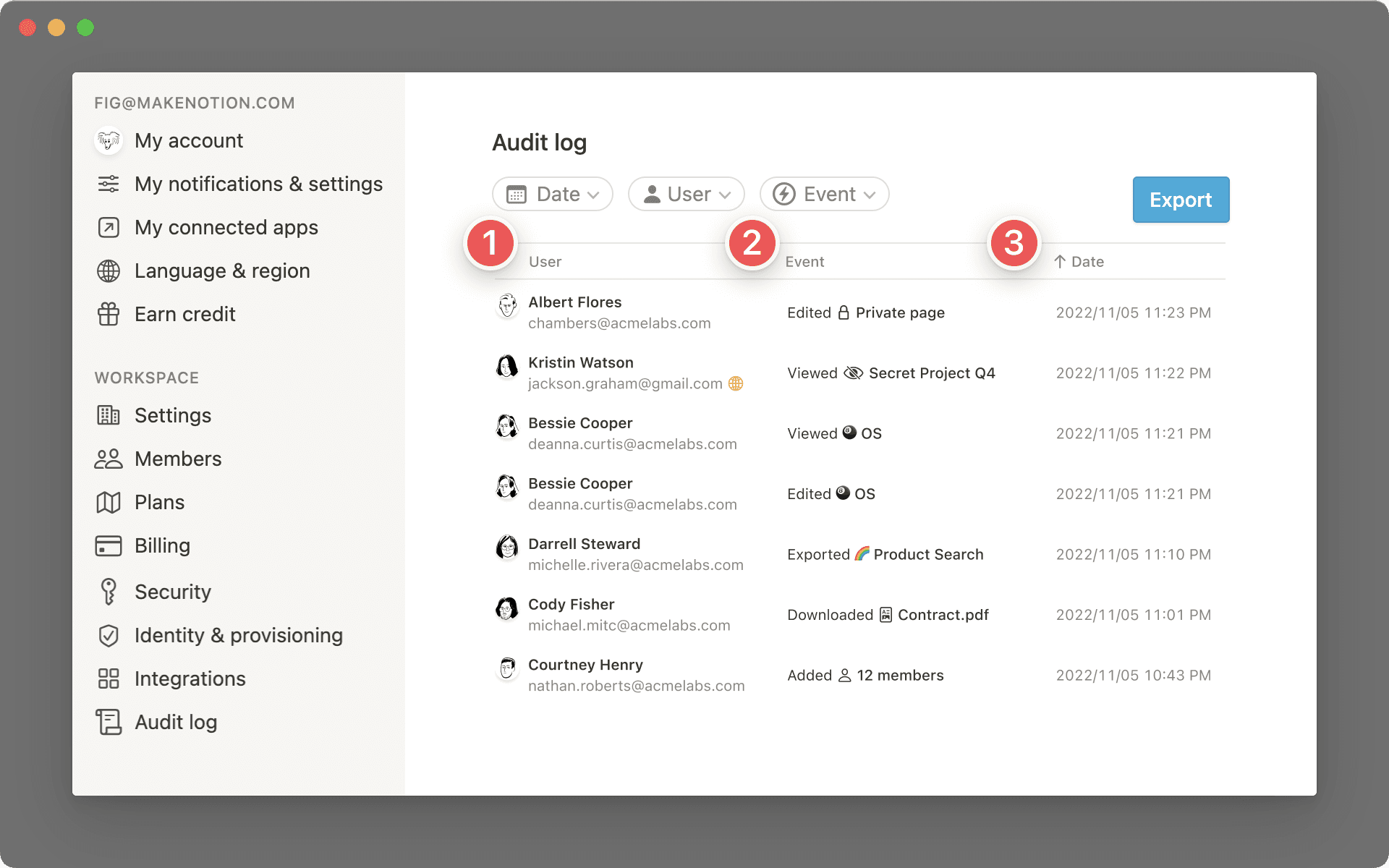Click the grid icon next to Integrations
Screen dimensions: 1389x868
pos(109,678)
